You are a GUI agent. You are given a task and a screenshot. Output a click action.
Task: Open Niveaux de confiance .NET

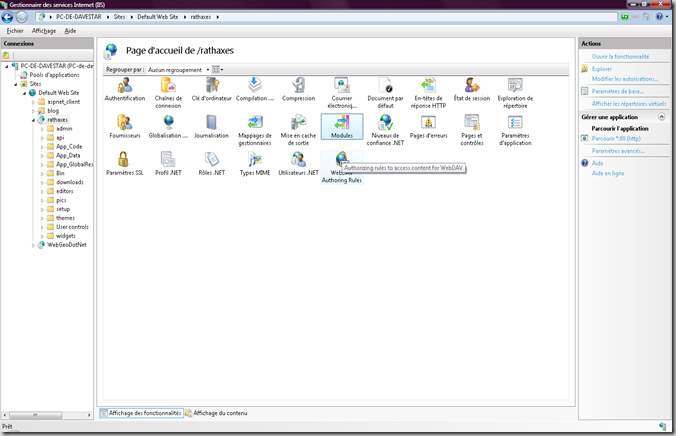point(385,130)
